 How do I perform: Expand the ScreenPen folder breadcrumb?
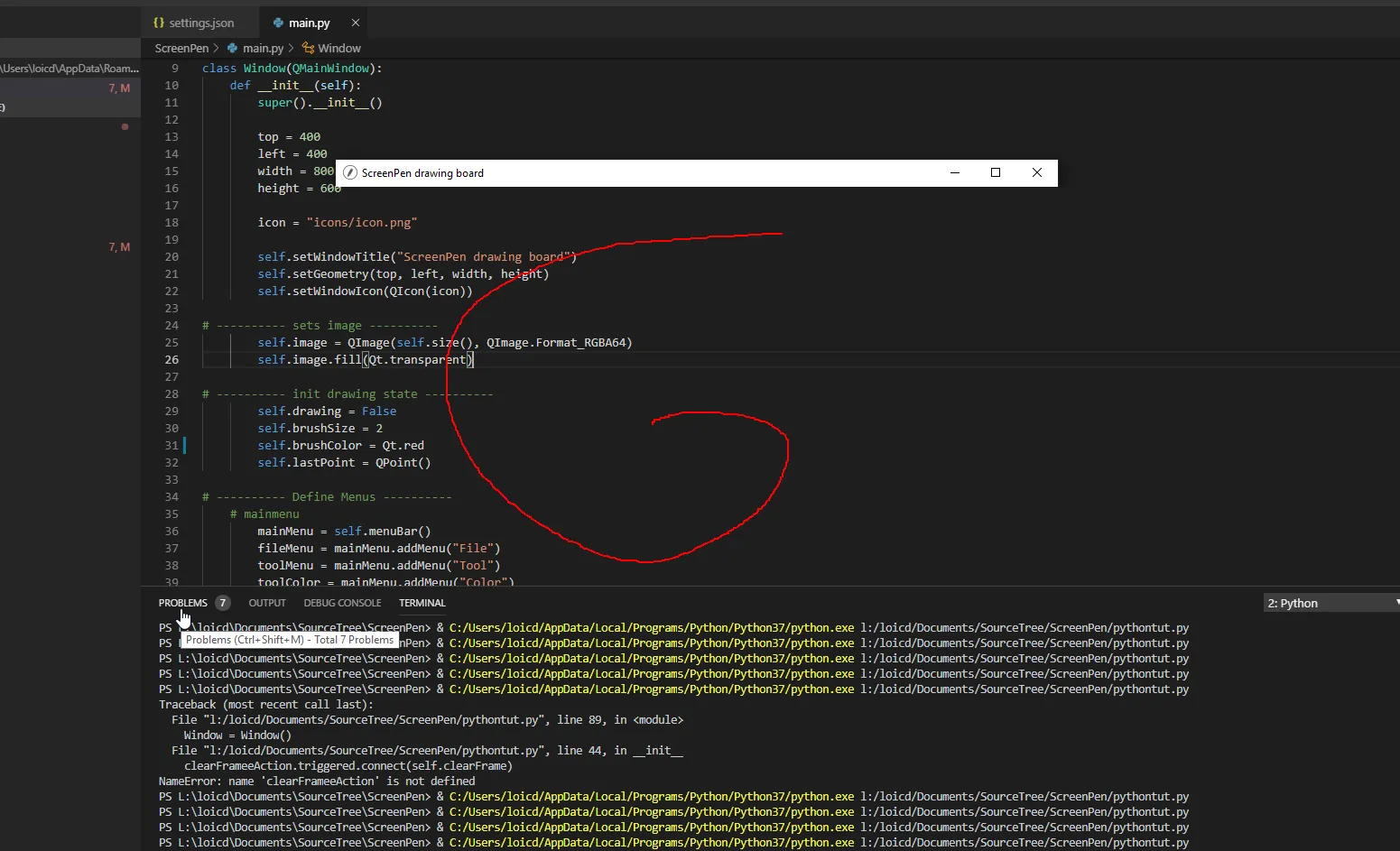pyautogui.click(x=181, y=48)
